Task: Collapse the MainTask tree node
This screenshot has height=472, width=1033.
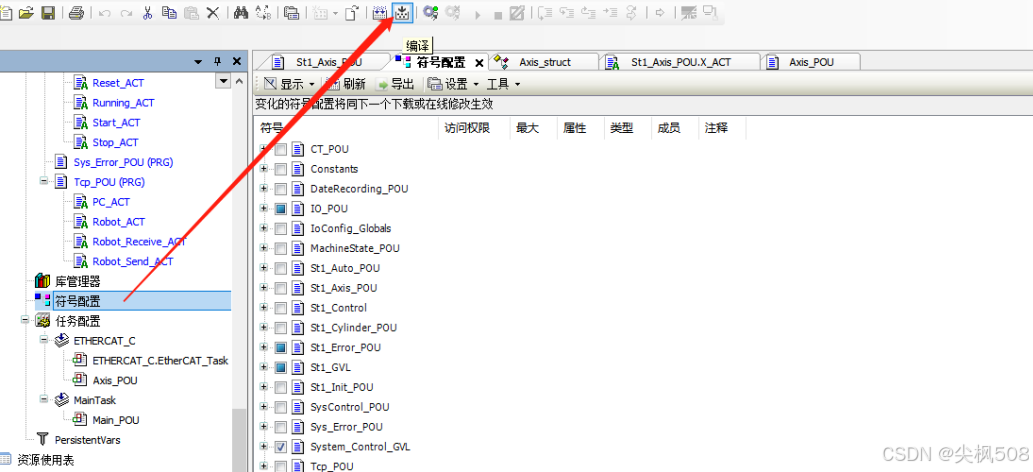Action: pyautogui.click(x=44, y=399)
